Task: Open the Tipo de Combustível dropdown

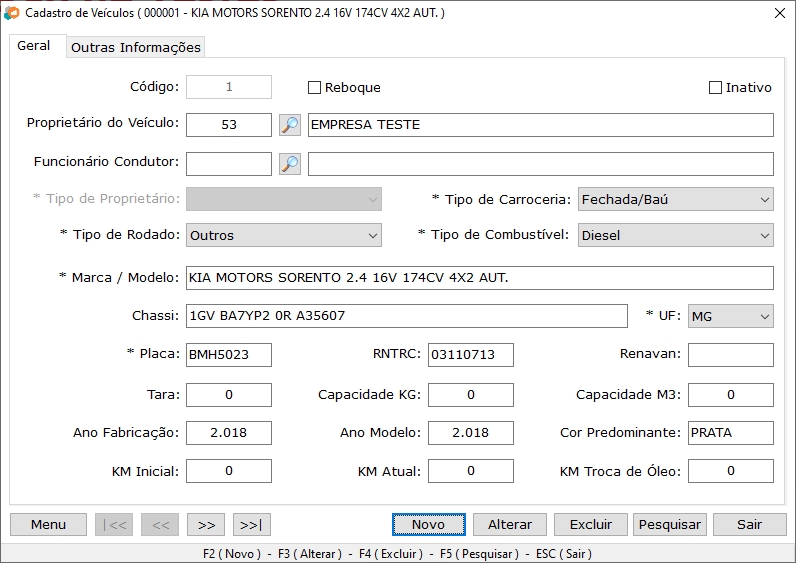Action: pos(675,236)
